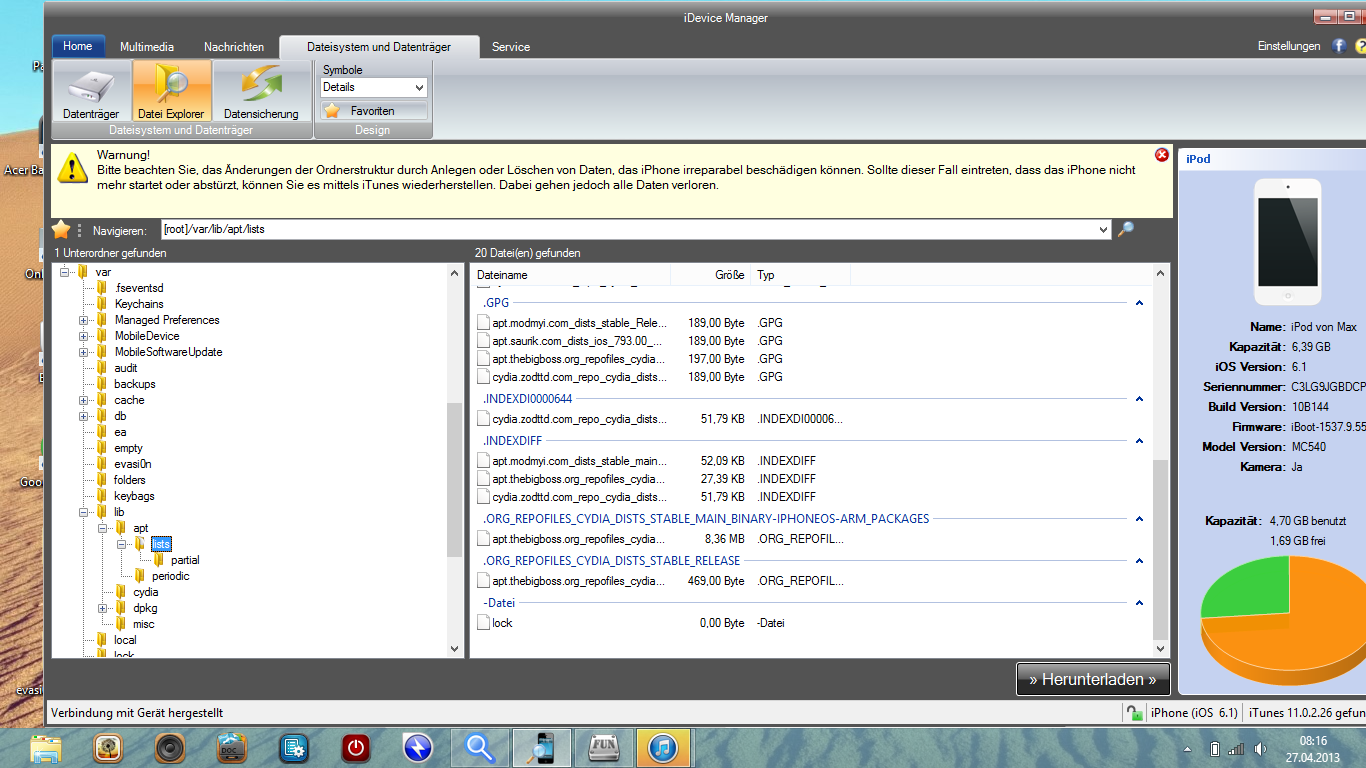Expand the cache folder node
The width and height of the screenshot is (1366, 768).
83,400
